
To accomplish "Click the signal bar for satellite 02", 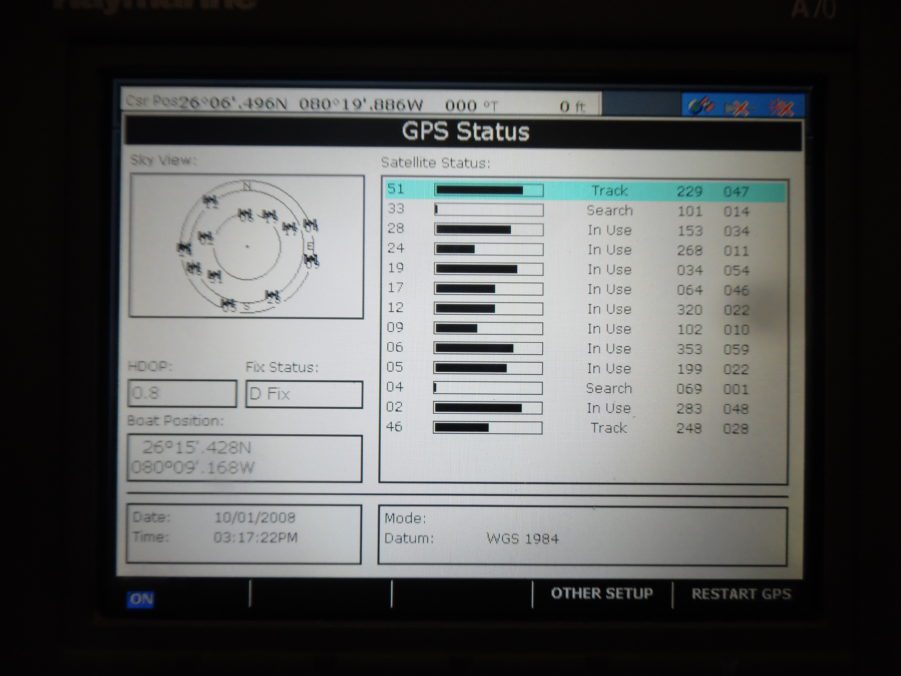I will [x=488, y=408].
